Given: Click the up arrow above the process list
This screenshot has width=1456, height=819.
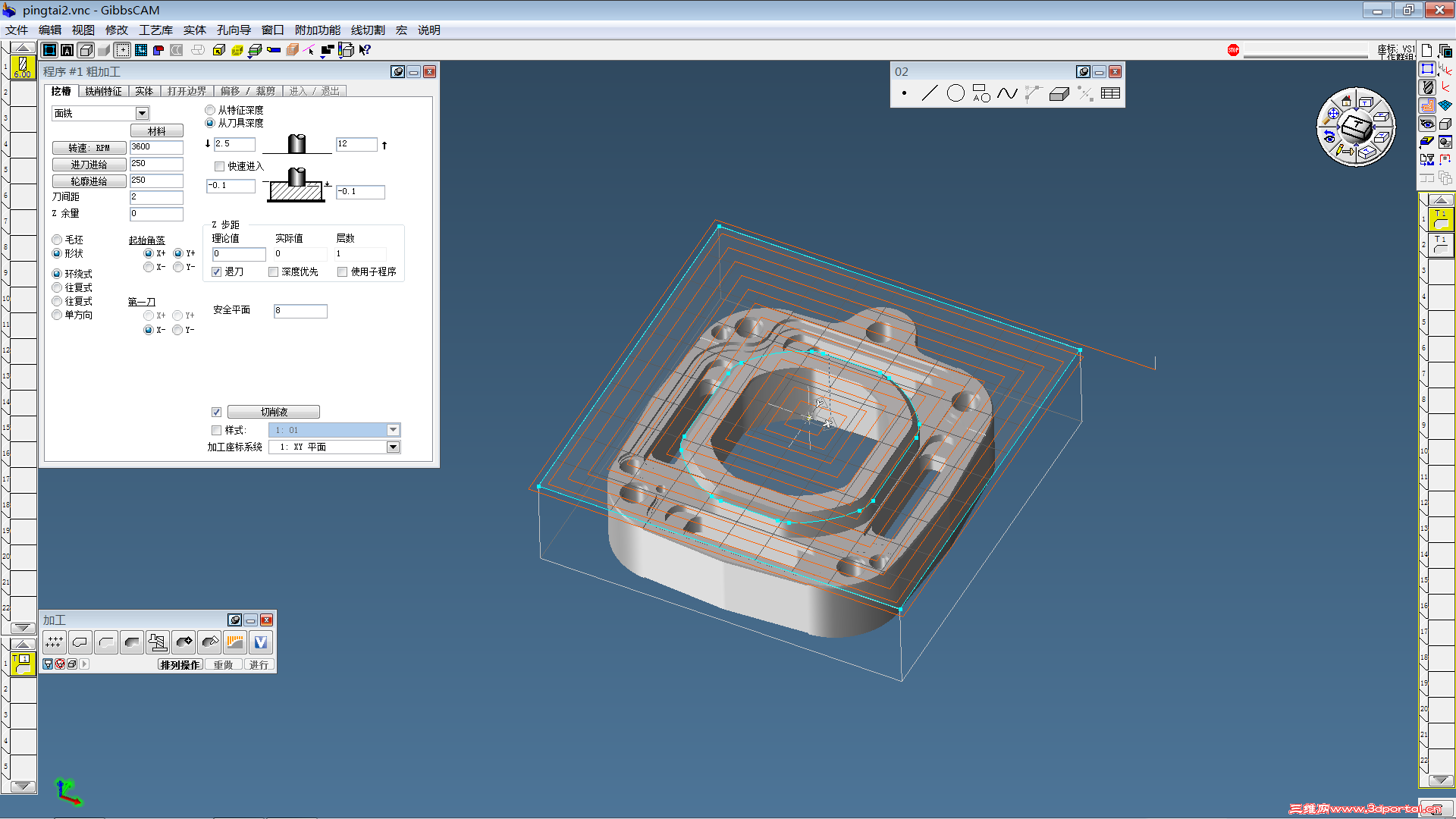Looking at the screenshot, I should point(23,645).
